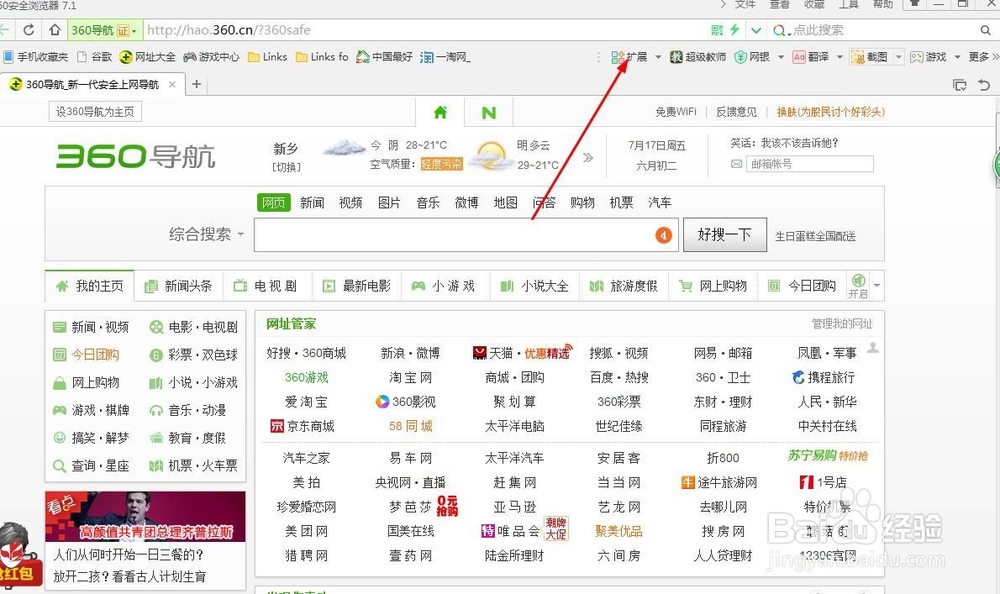Click the 360导航 logo
The image size is (1000, 594).
point(136,156)
